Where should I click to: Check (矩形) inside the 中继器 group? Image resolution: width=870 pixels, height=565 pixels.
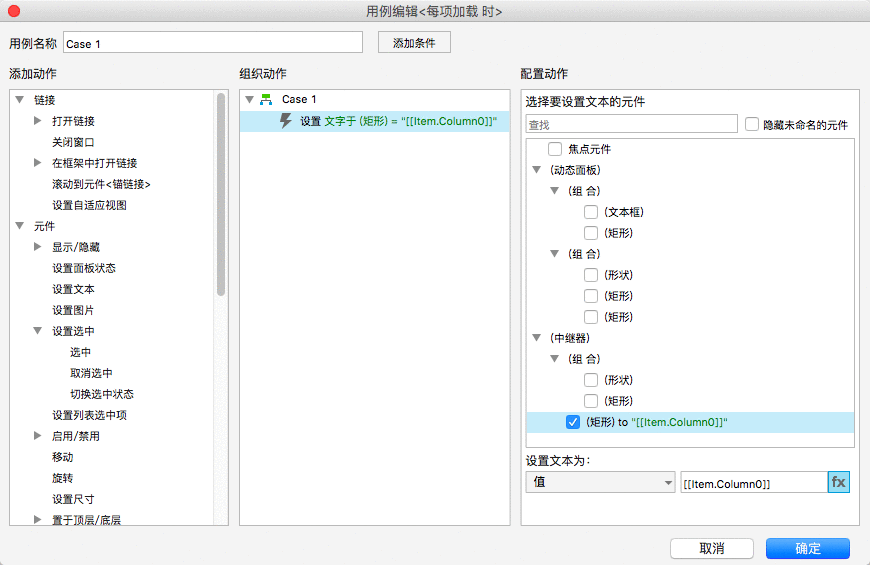coord(591,401)
